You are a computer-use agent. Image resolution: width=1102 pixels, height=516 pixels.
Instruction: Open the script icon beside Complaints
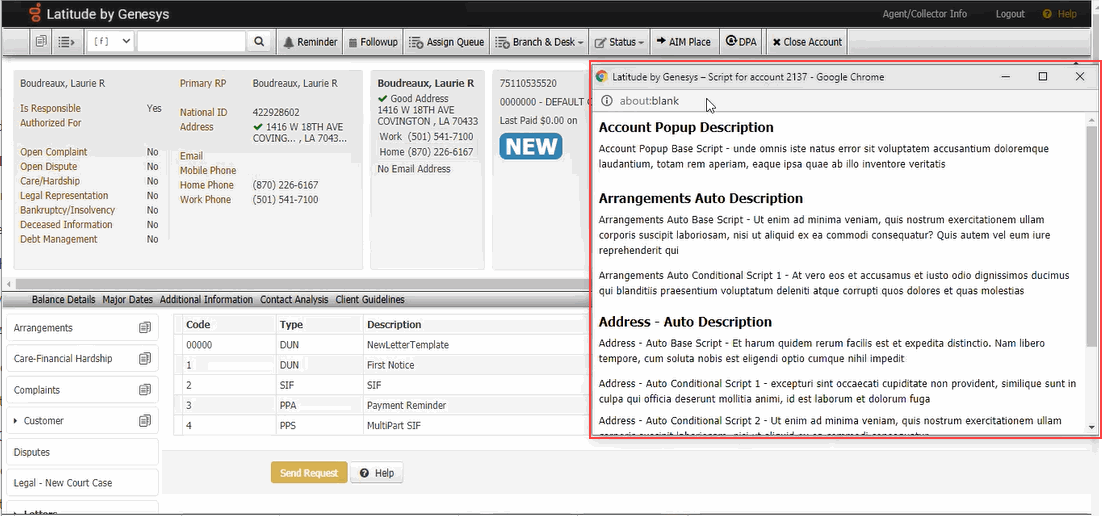[x=144, y=390]
